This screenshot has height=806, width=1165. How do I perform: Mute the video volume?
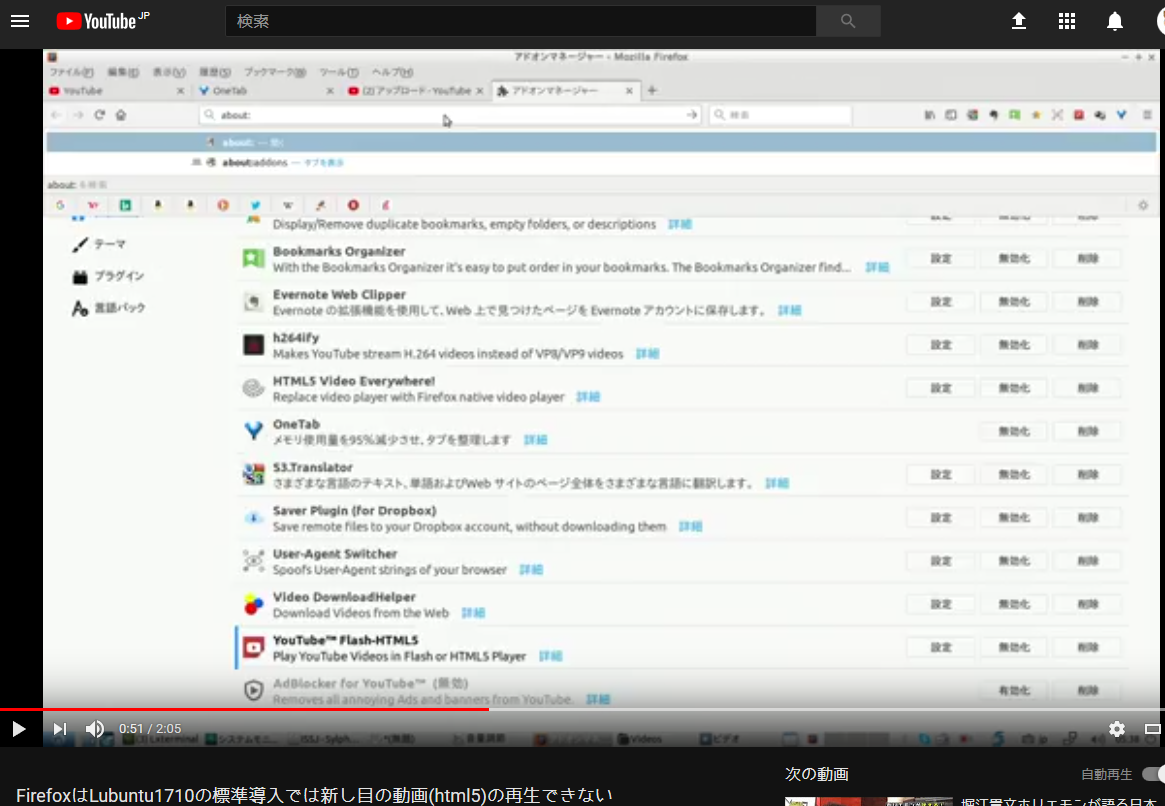tap(95, 729)
